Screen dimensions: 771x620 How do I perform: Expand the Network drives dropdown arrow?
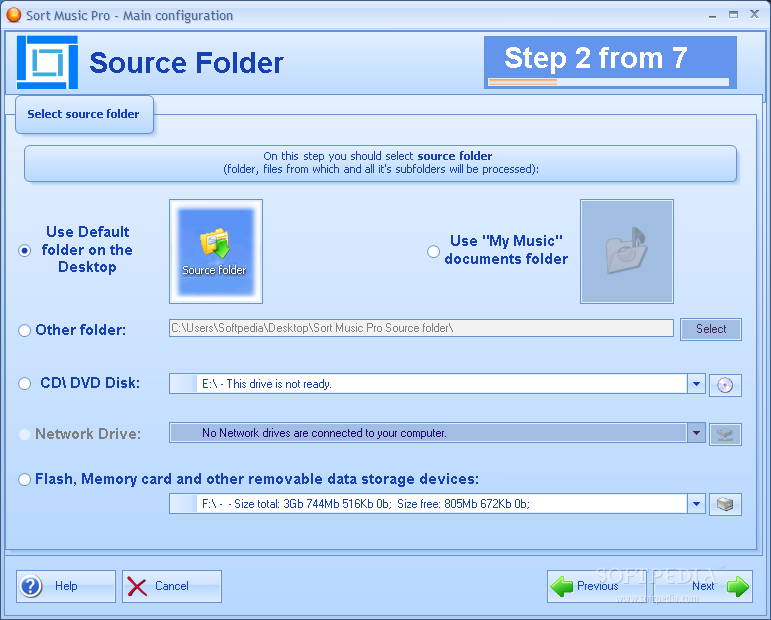tap(696, 433)
